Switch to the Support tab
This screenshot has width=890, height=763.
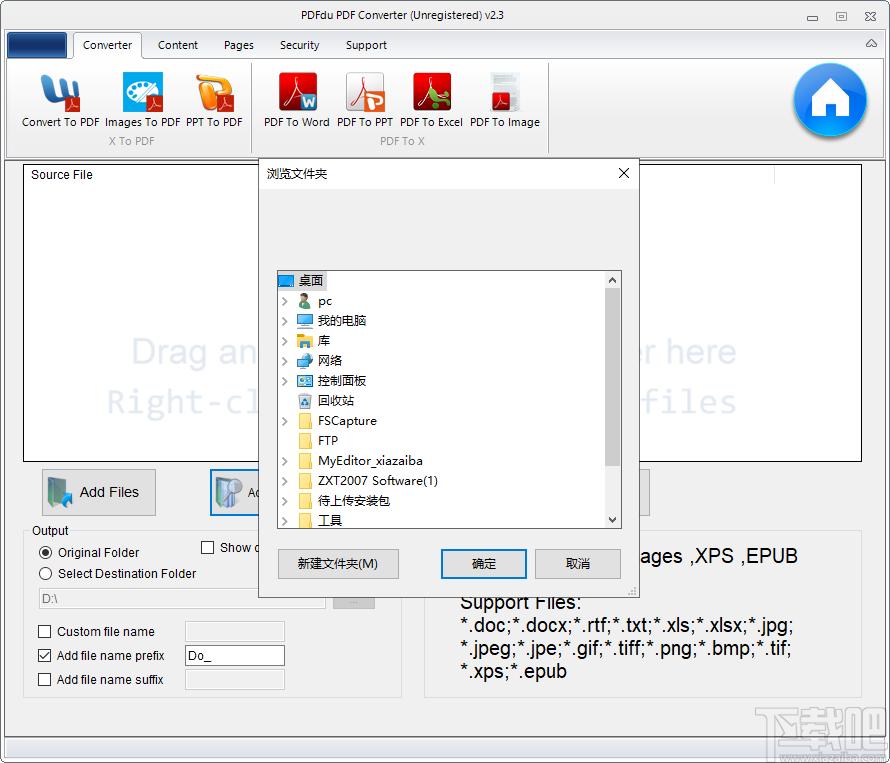[366, 45]
